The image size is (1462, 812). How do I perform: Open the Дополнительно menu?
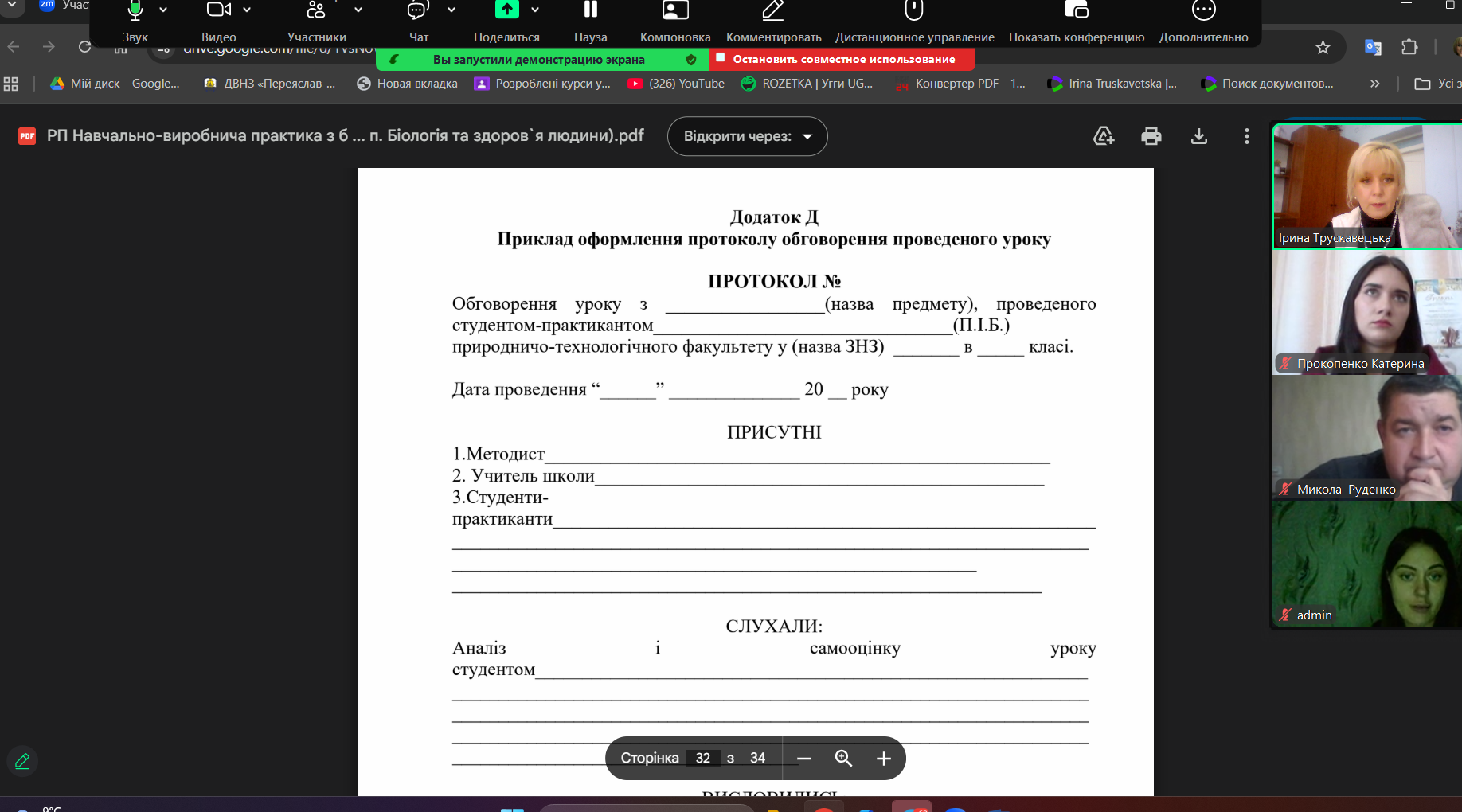1203,11
